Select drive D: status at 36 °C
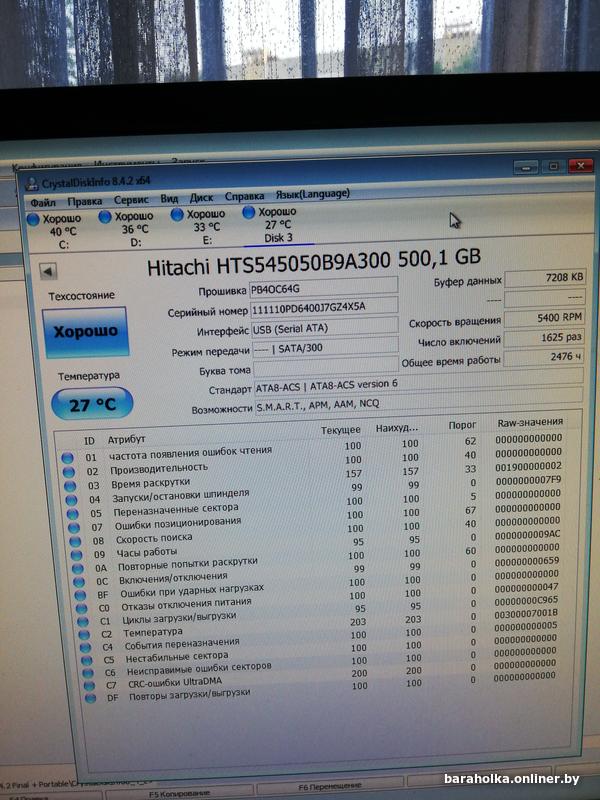Viewport: 600px width, 800px height. [127, 230]
